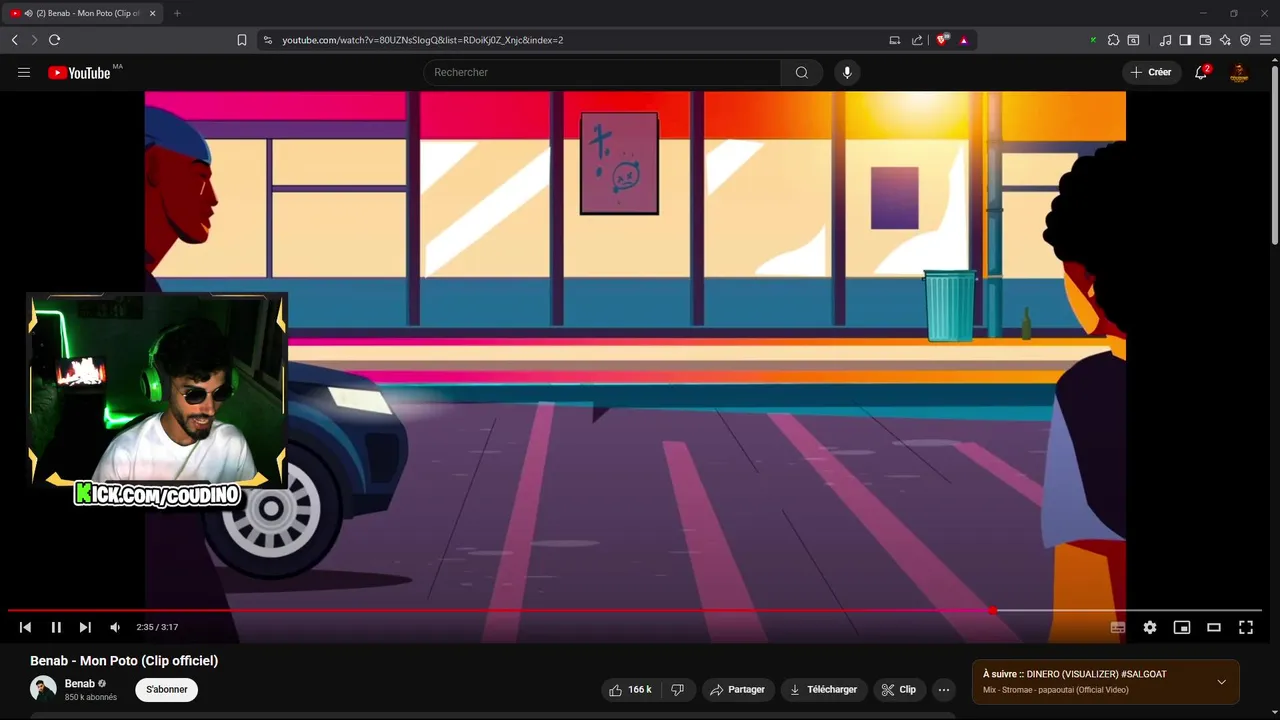Image resolution: width=1280 pixels, height=720 pixels.
Task: Dislike the video
Action: point(678,690)
